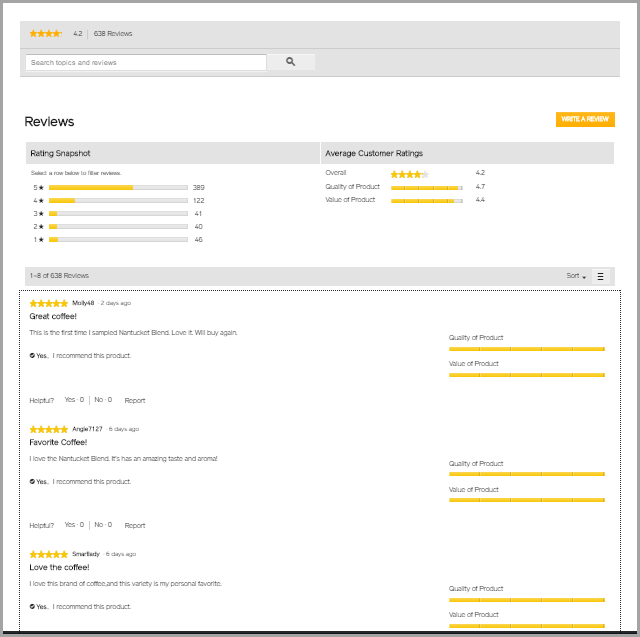Report Angie7127's review
The image size is (640, 637).
click(135, 525)
